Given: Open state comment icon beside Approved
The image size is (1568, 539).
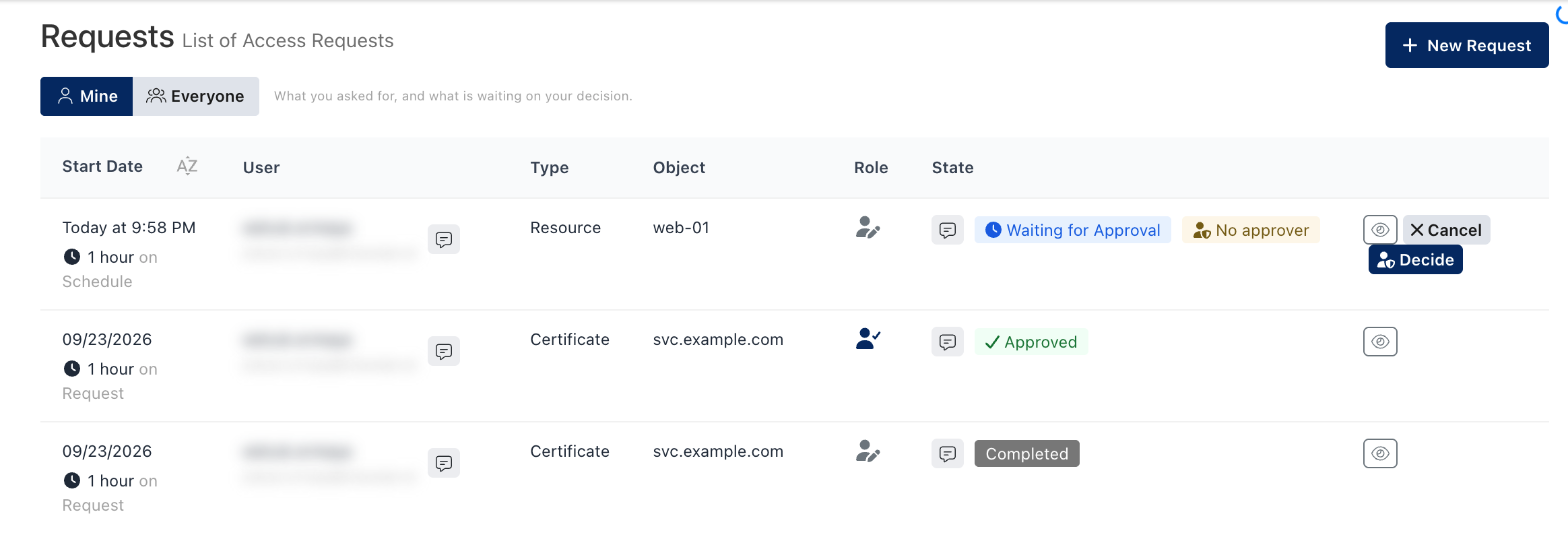Looking at the screenshot, I should coord(947,341).
